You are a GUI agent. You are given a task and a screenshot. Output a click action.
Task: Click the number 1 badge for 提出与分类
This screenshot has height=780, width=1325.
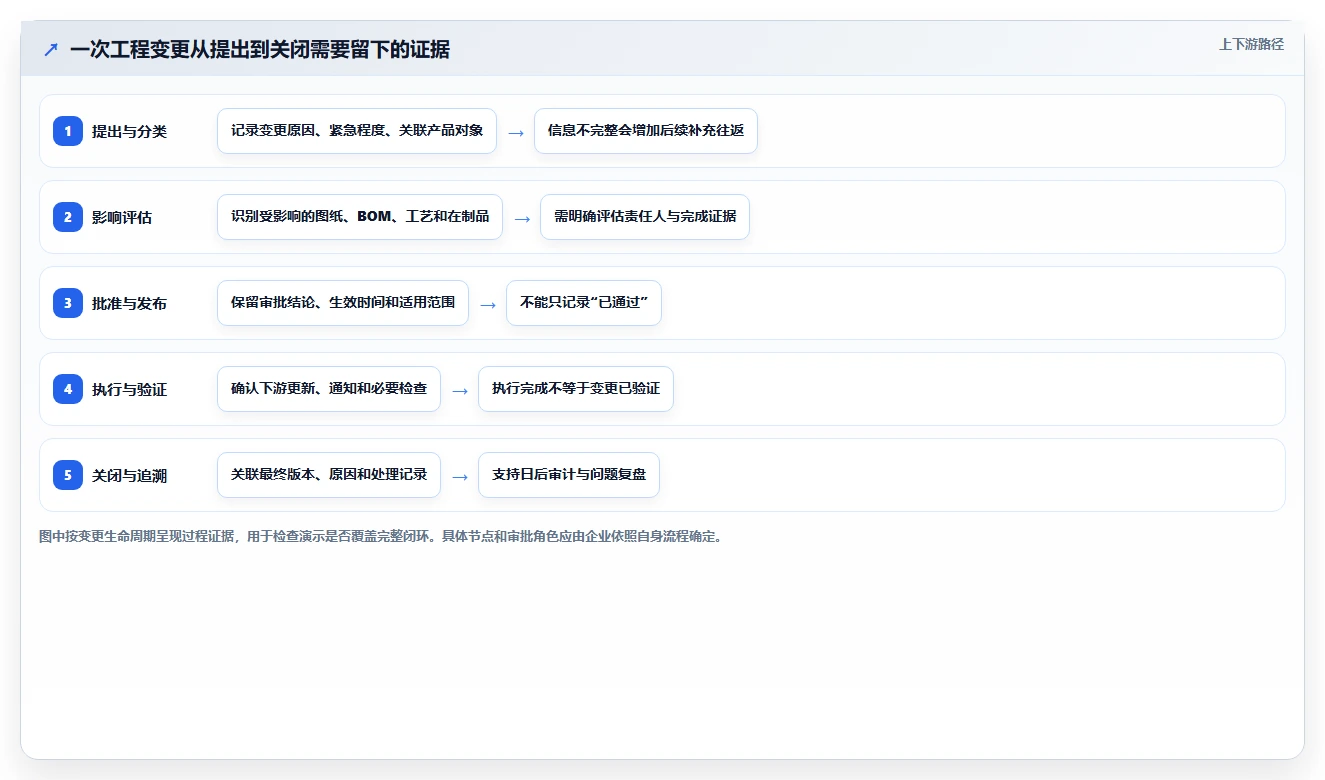68,131
